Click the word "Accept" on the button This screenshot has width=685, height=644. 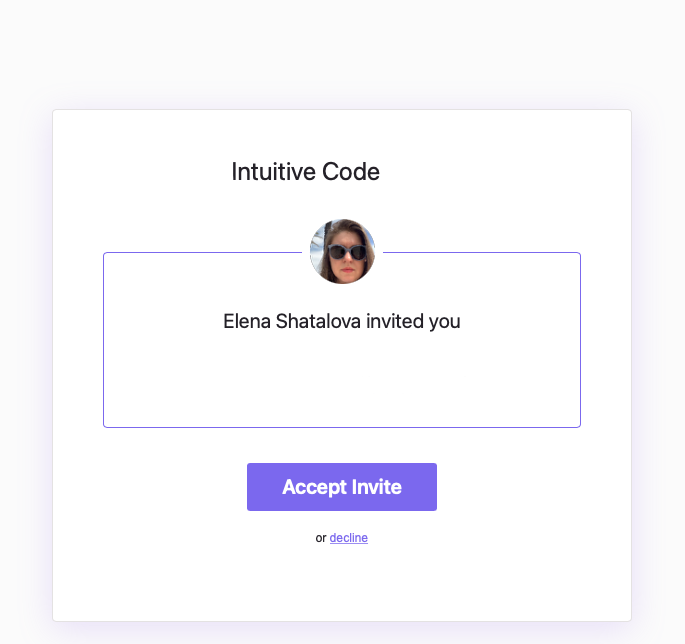(314, 487)
